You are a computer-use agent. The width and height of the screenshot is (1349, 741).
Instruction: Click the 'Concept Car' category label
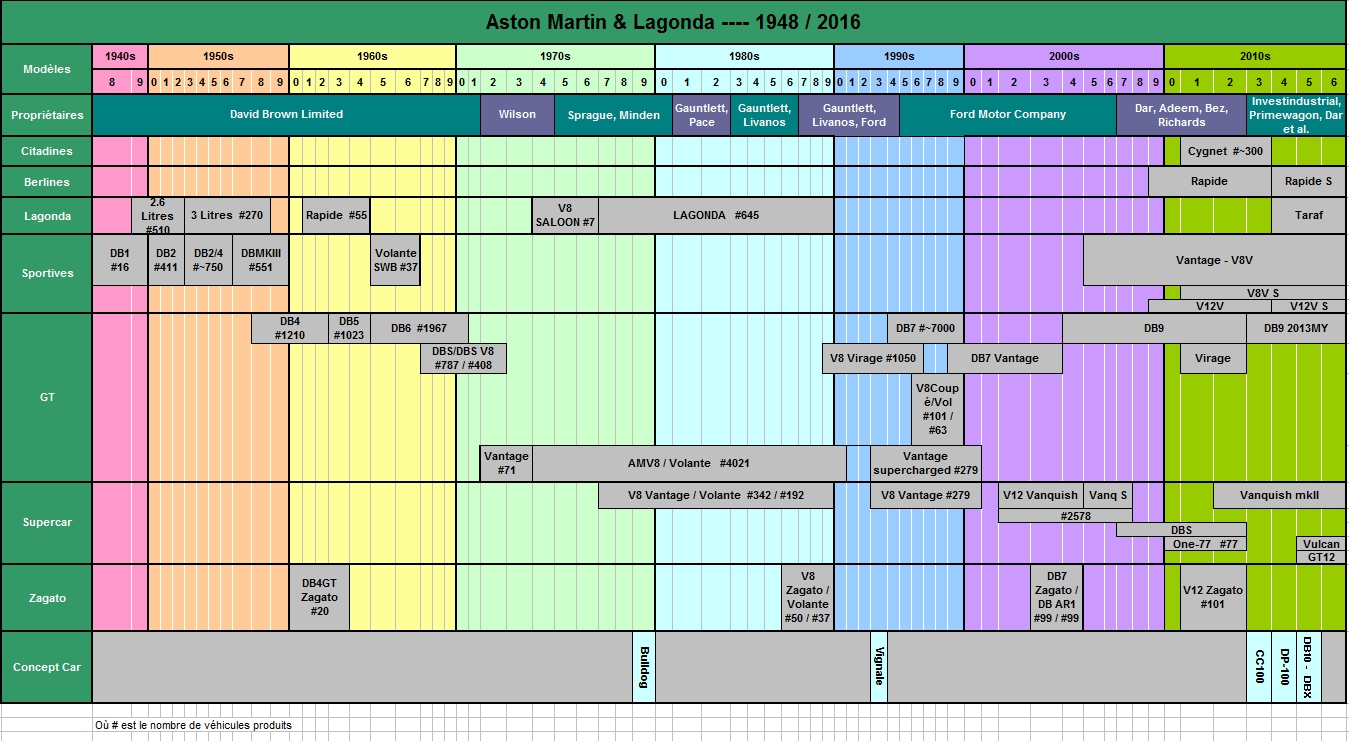click(47, 667)
